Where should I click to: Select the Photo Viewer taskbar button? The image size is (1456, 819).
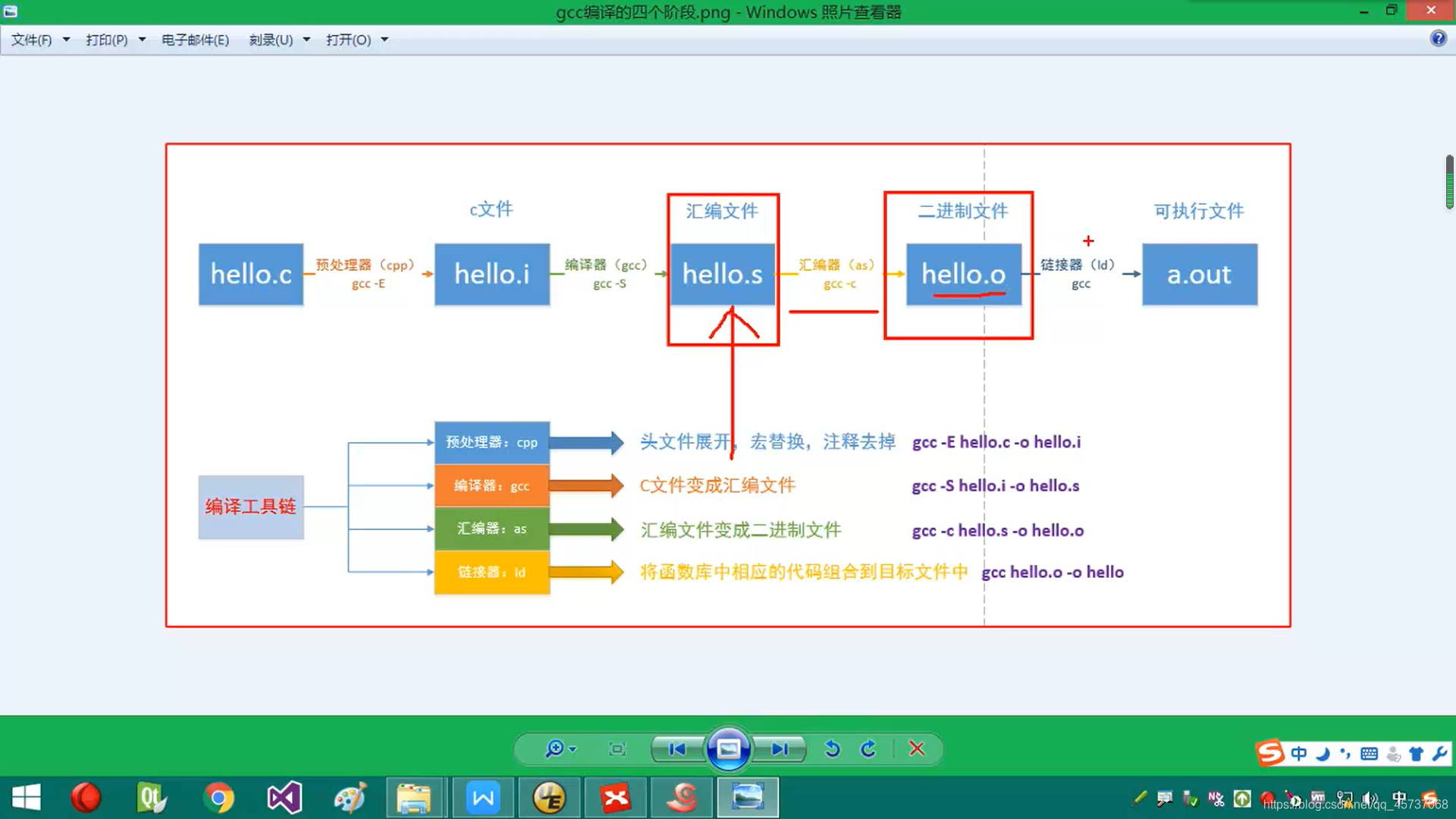(748, 798)
